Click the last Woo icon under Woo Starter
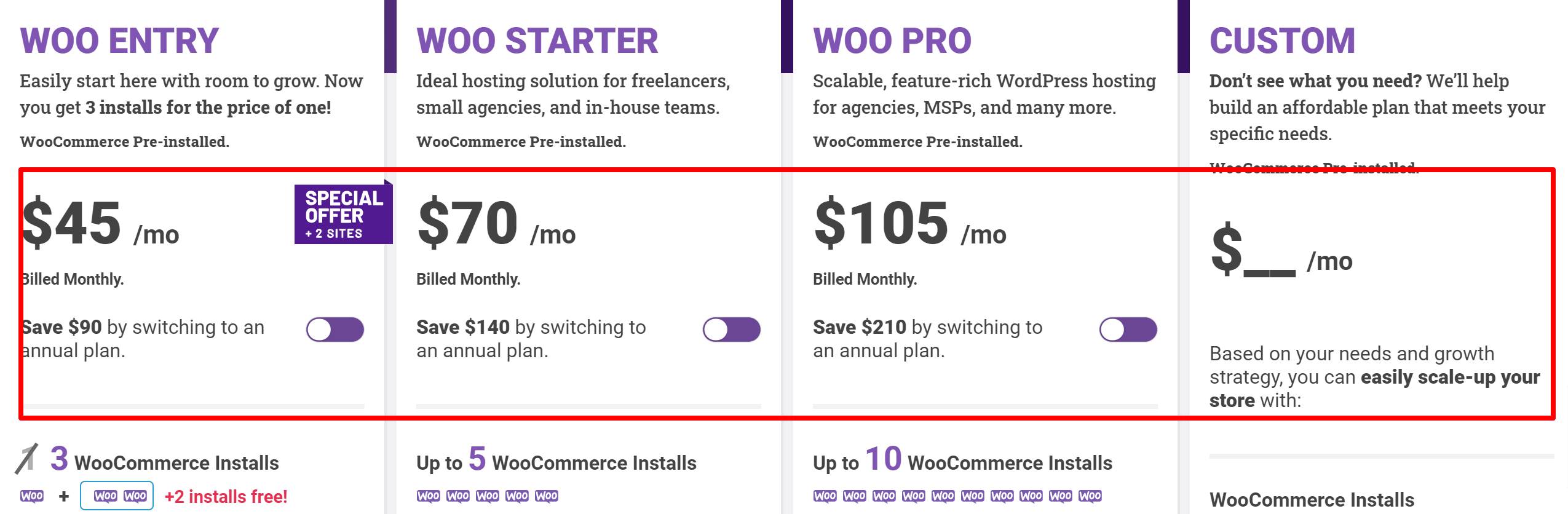The image size is (1568, 514). tap(547, 496)
